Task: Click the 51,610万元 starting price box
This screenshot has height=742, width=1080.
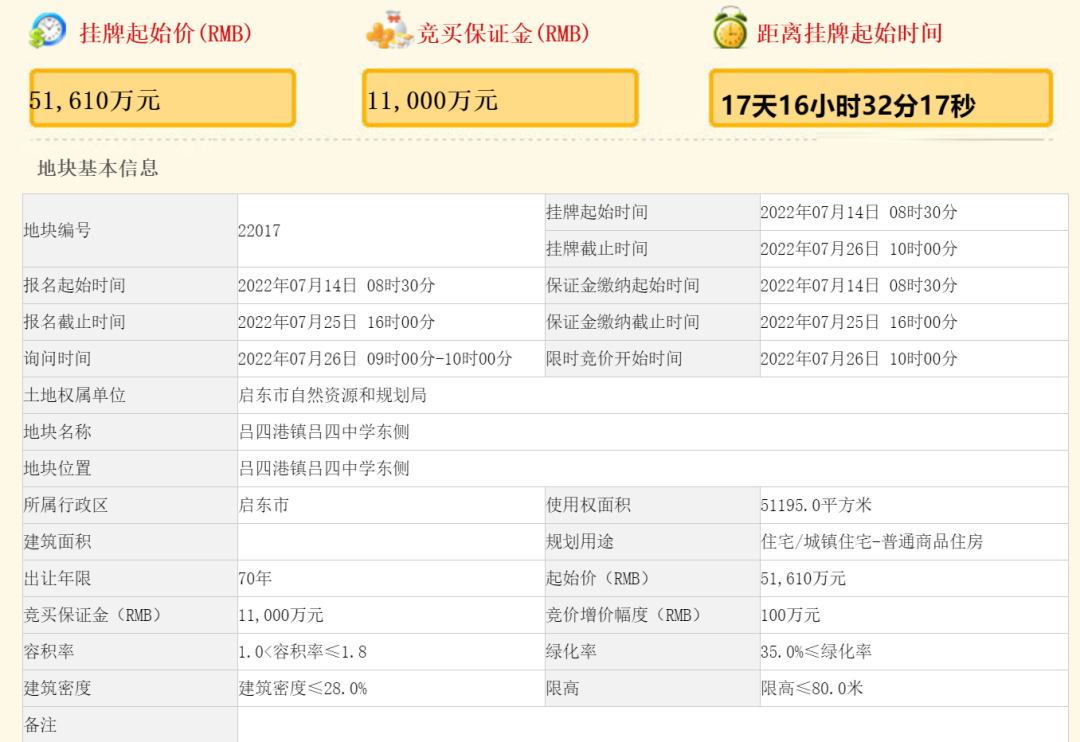Action: tap(163, 98)
